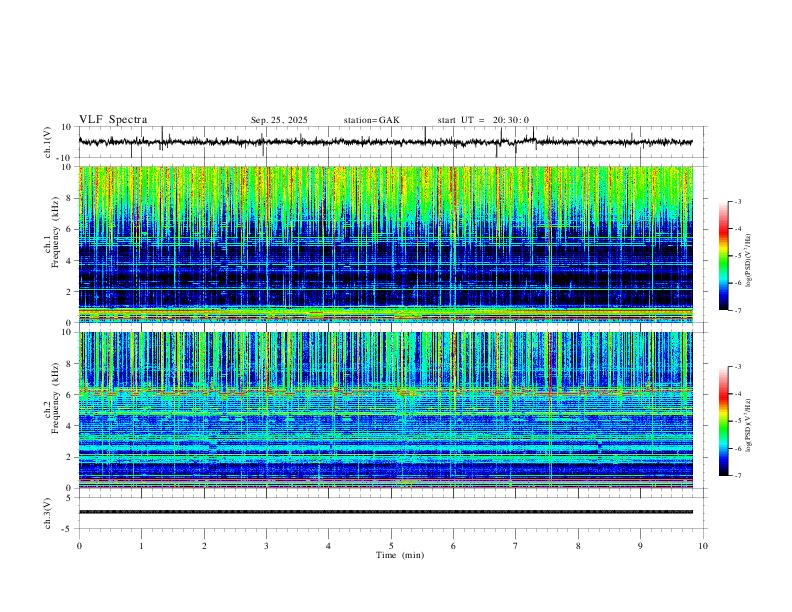Click the lower colorbar "log(PSD)(V²/Hz)" label
This screenshot has width=792, height=612.
pyautogui.click(x=749, y=425)
